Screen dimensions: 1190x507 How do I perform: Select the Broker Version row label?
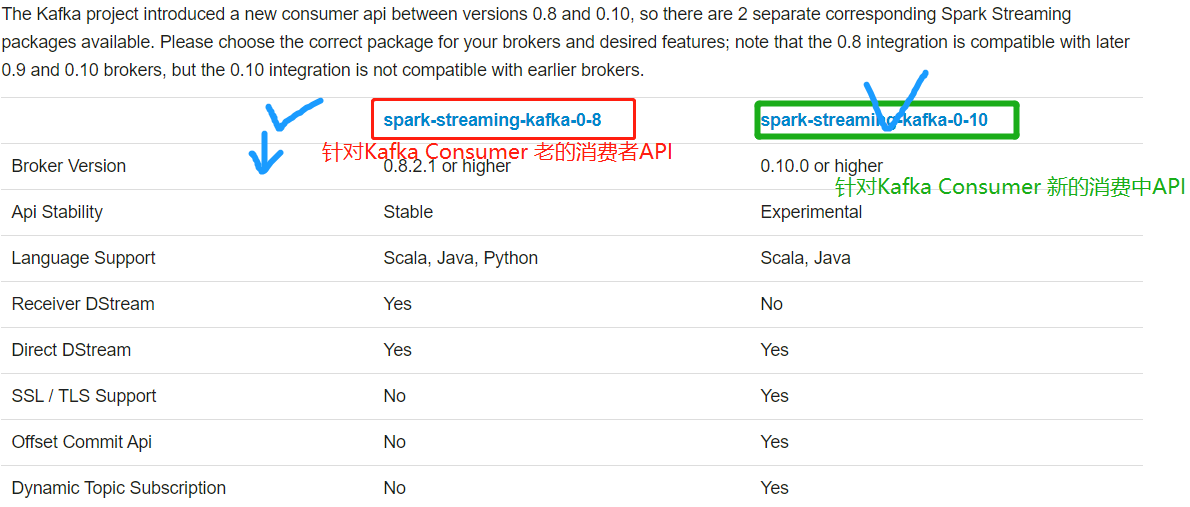click(x=69, y=165)
